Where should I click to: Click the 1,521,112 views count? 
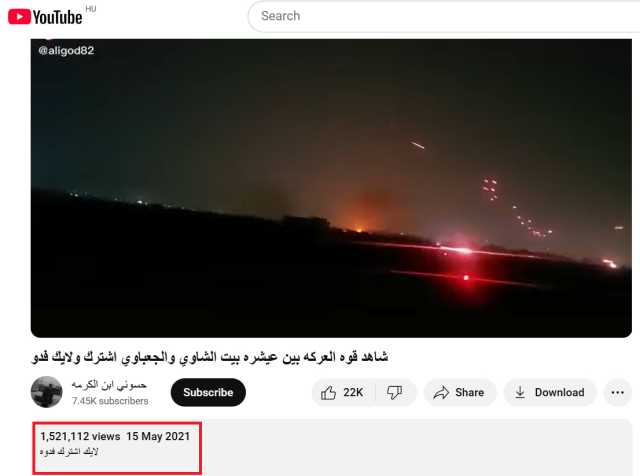coord(80,436)
